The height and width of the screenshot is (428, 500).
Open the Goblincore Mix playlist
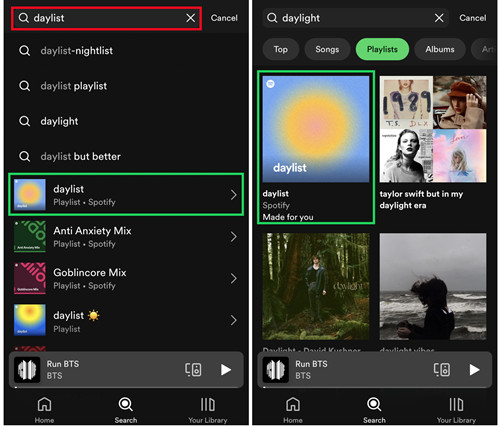(126, 278)
